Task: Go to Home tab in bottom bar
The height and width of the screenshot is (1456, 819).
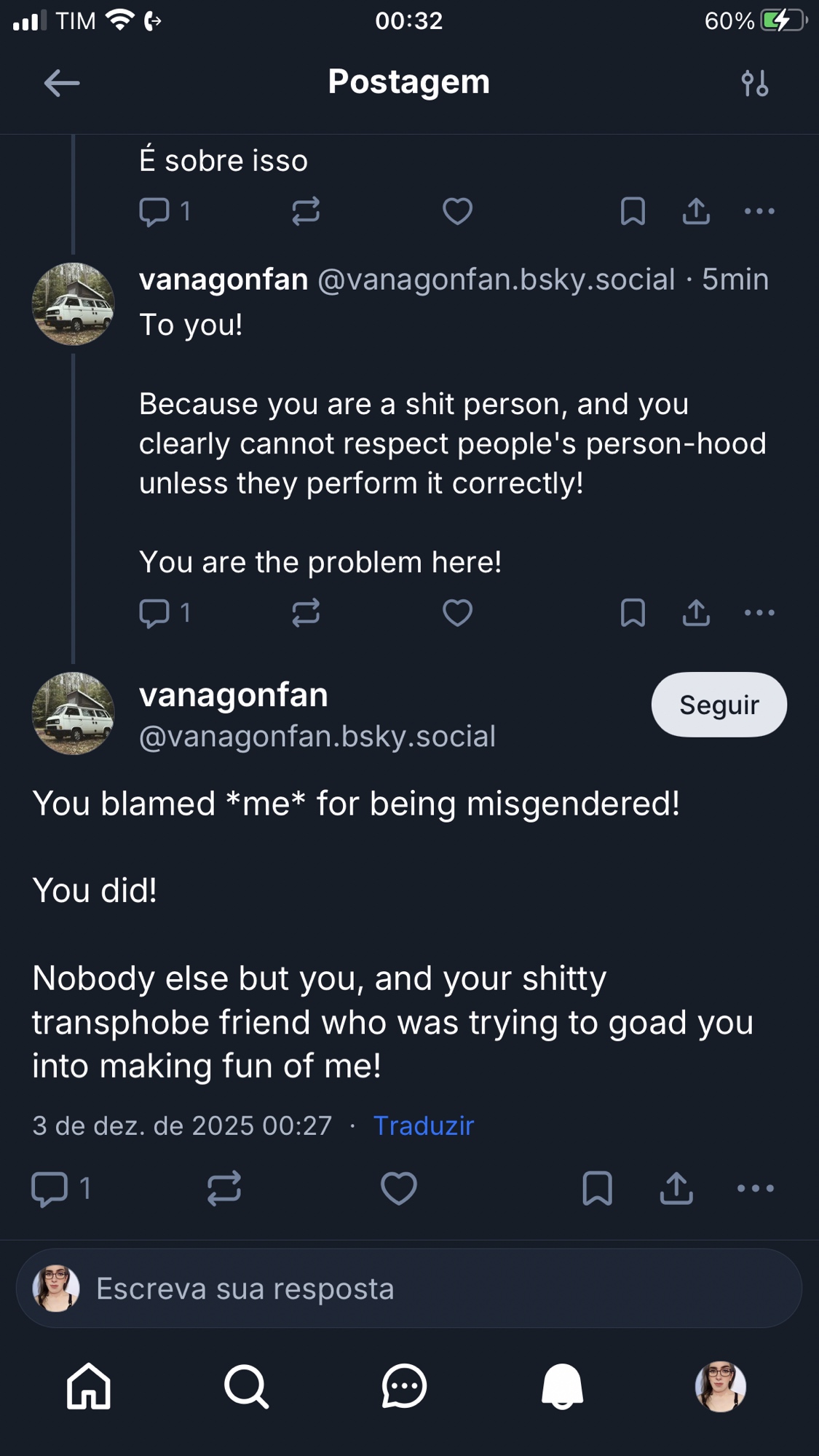Action: [x=89, y=1386]
